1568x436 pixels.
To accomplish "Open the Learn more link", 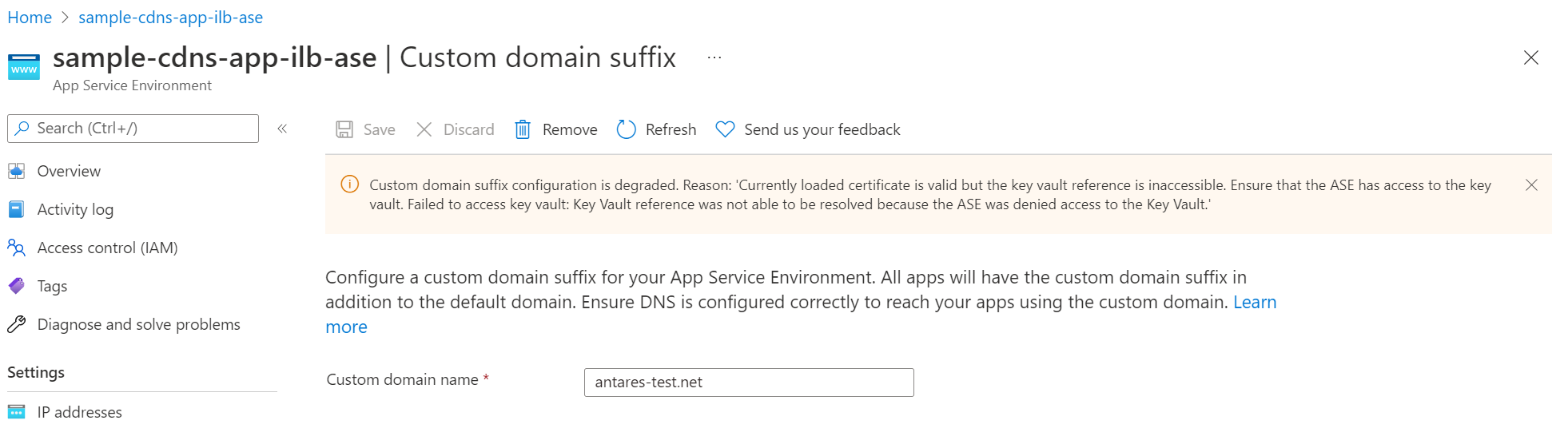I will coord(1254,303).
